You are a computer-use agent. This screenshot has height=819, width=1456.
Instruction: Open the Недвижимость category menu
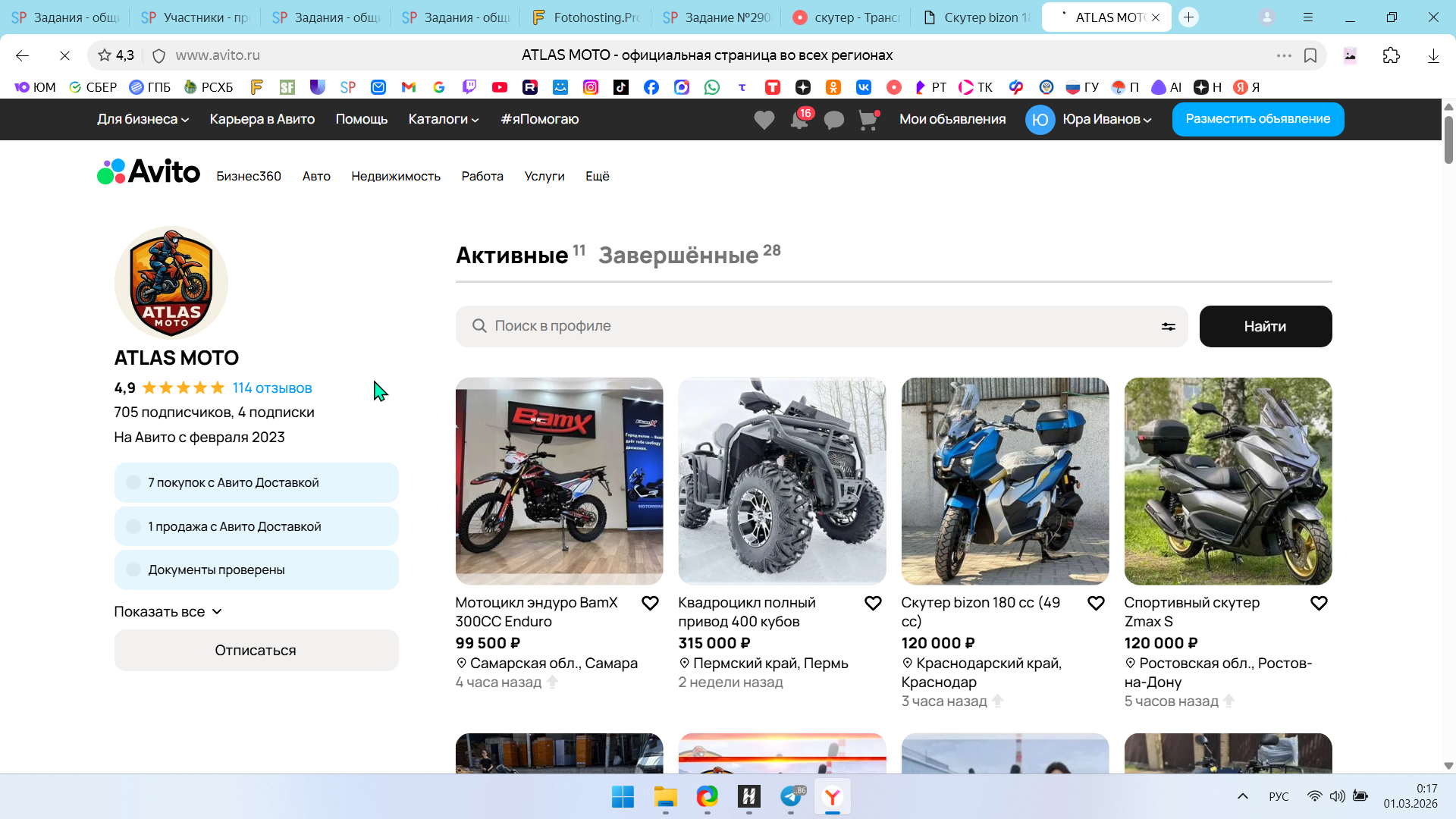[x=395, y=176]
